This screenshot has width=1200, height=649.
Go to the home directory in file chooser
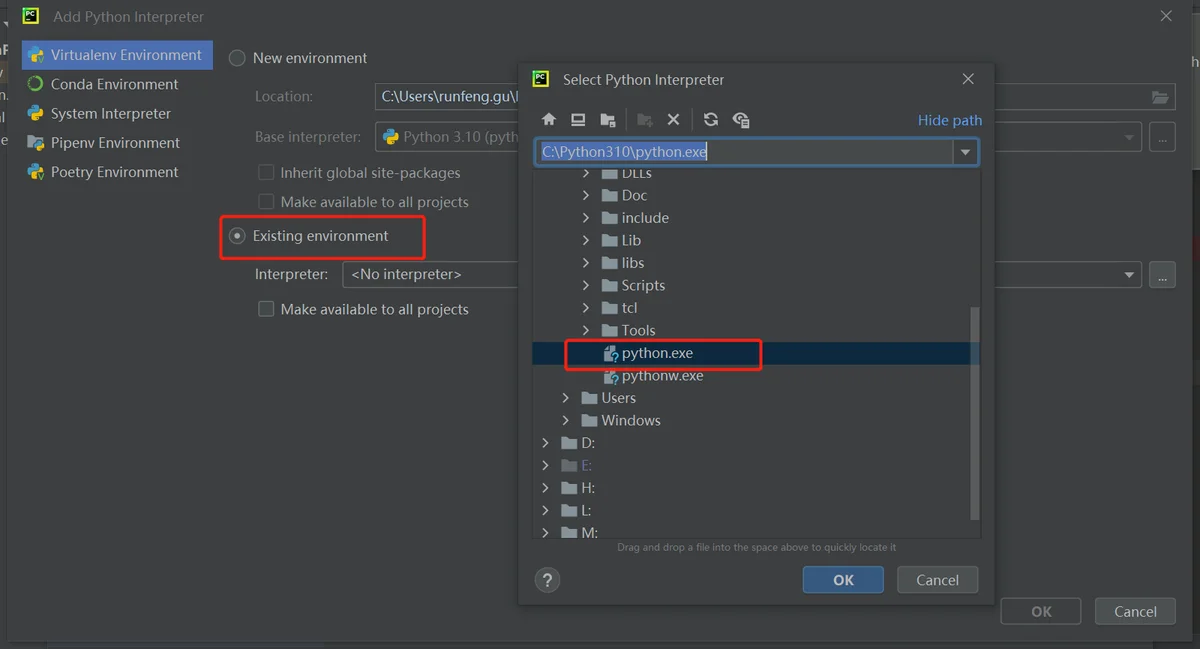[549, 120]
